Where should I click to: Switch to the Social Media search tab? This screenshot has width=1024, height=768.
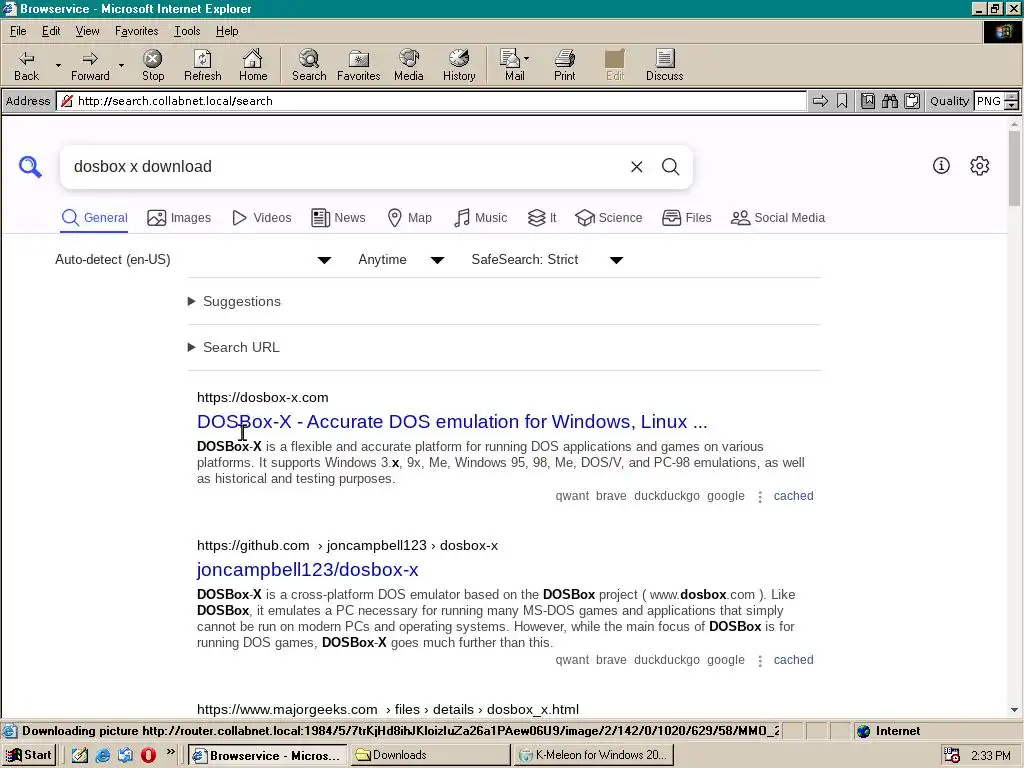[777, 217]
